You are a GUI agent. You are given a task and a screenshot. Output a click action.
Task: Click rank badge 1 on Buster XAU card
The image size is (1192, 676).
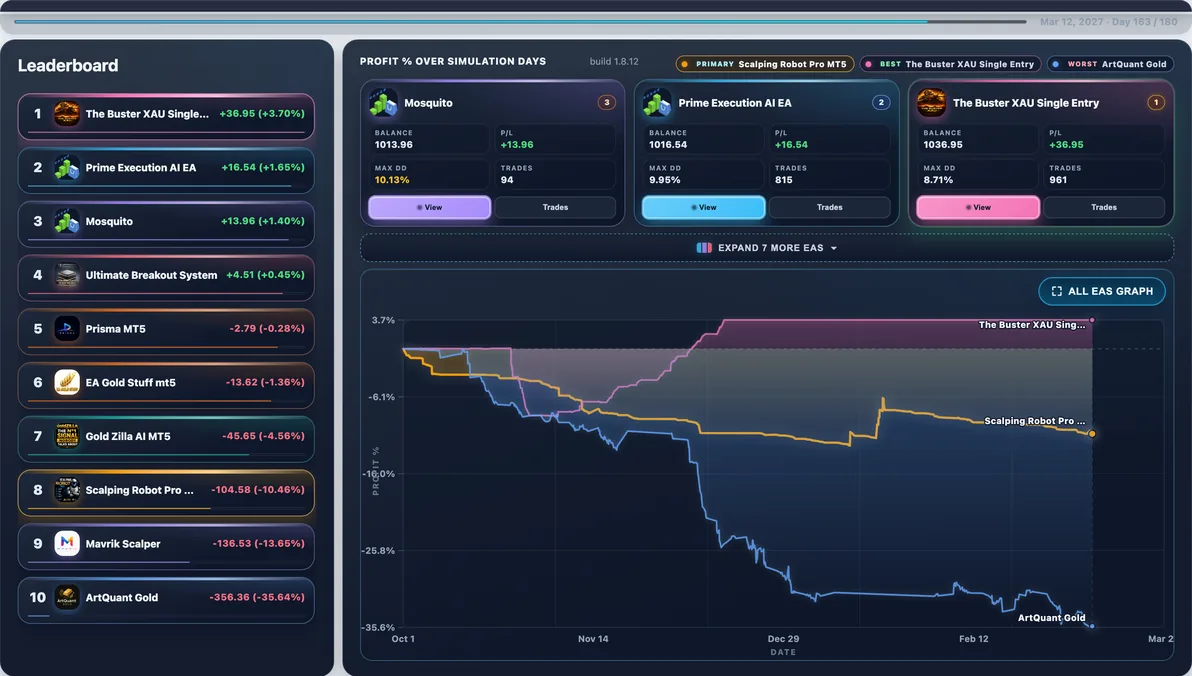1156,103
